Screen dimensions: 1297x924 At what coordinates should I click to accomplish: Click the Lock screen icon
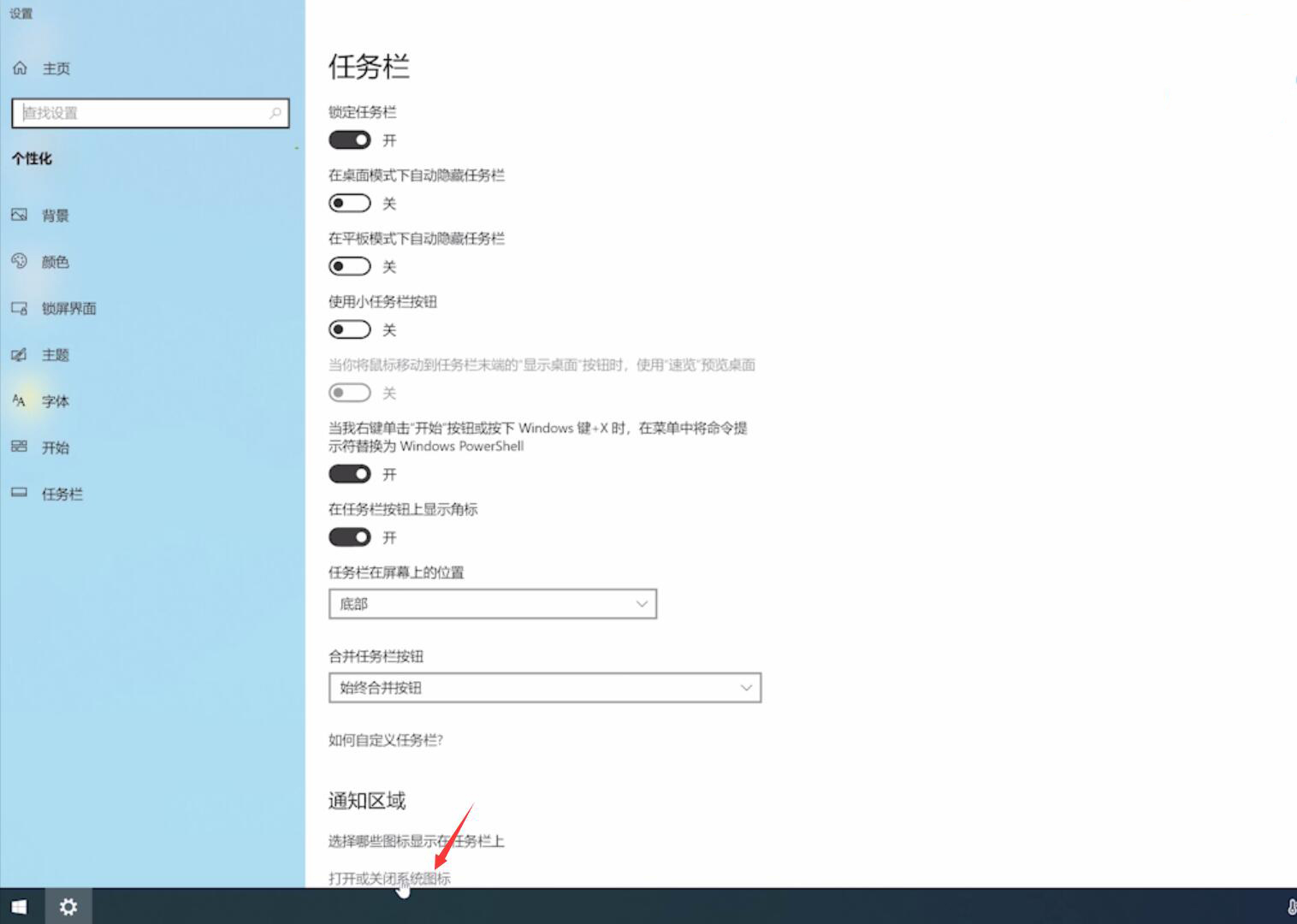20,308
